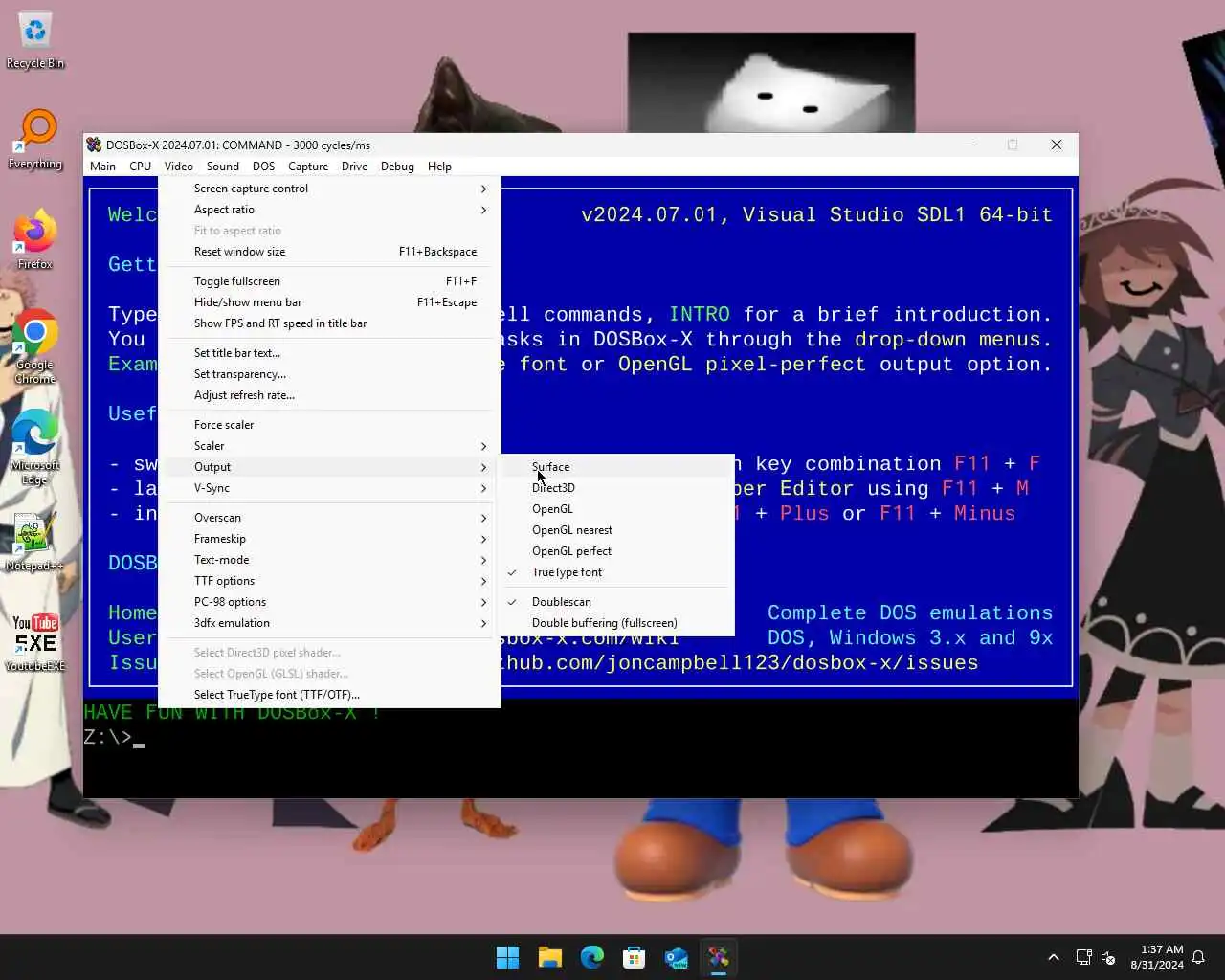Select OpenGL nearest output mode
This screenshot has height=980, width=1225.
618,530
